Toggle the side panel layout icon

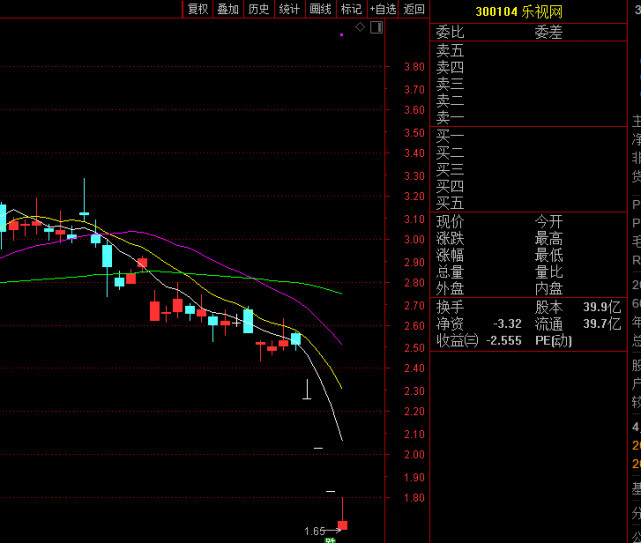click(x=377, y=28)
